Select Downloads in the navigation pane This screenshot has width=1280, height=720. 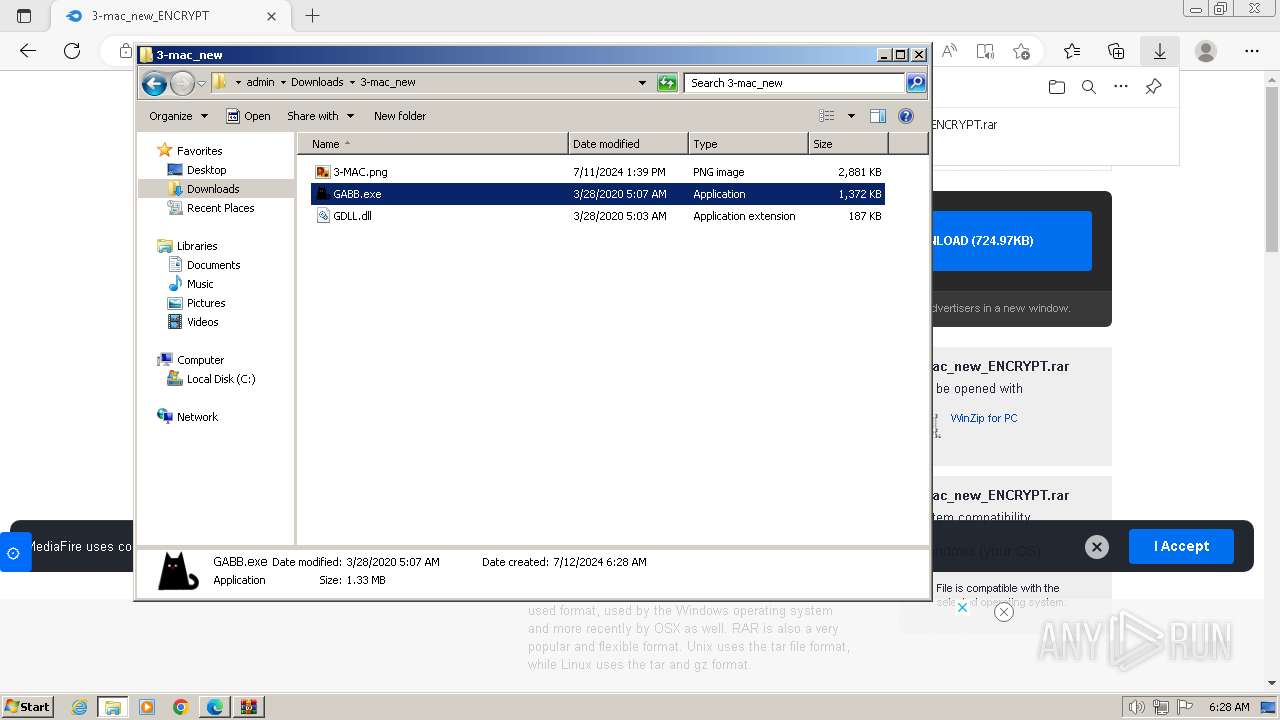pyautogui.click(x=212, y=189)
